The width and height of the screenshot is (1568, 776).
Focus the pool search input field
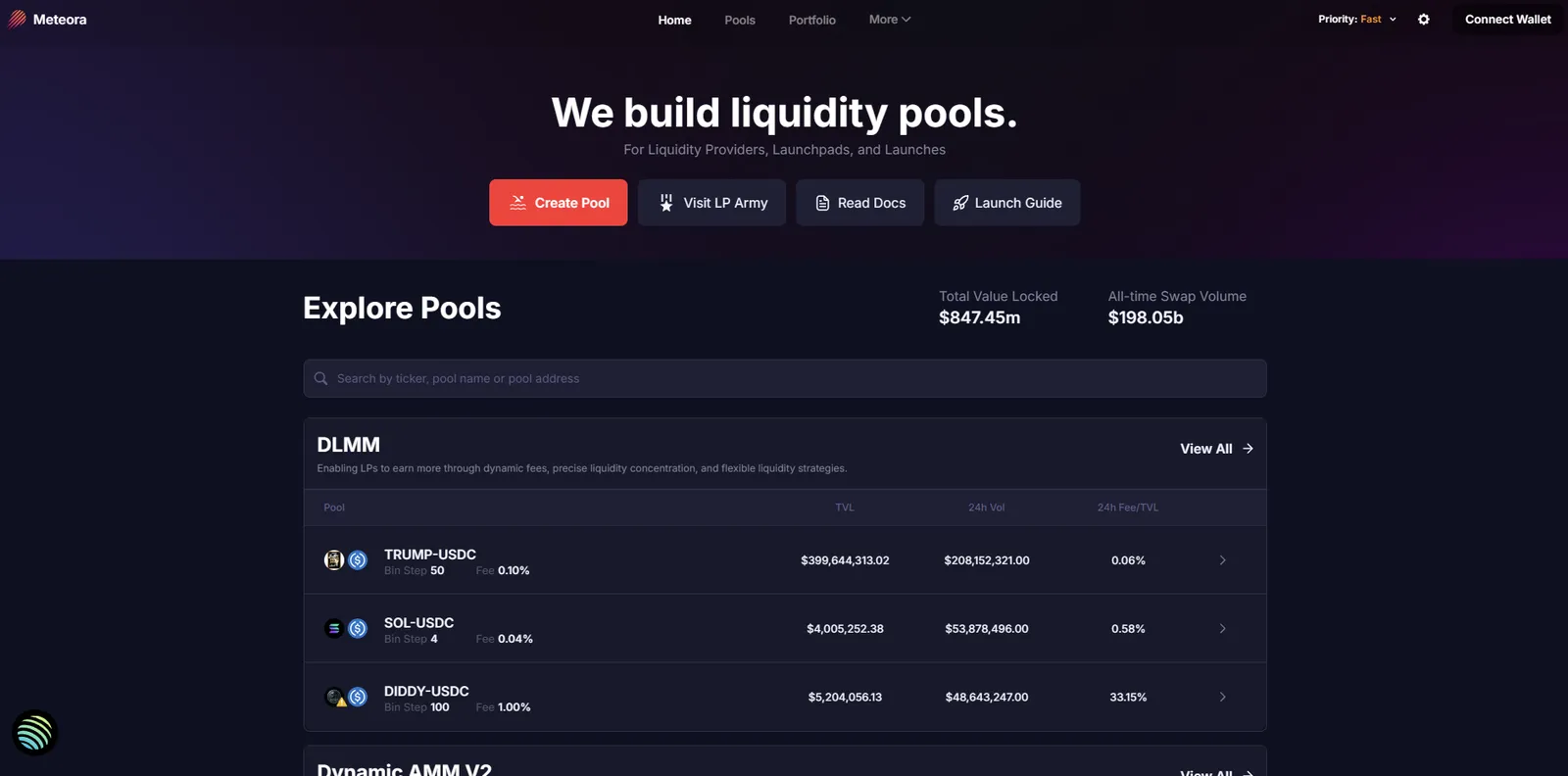785,378
